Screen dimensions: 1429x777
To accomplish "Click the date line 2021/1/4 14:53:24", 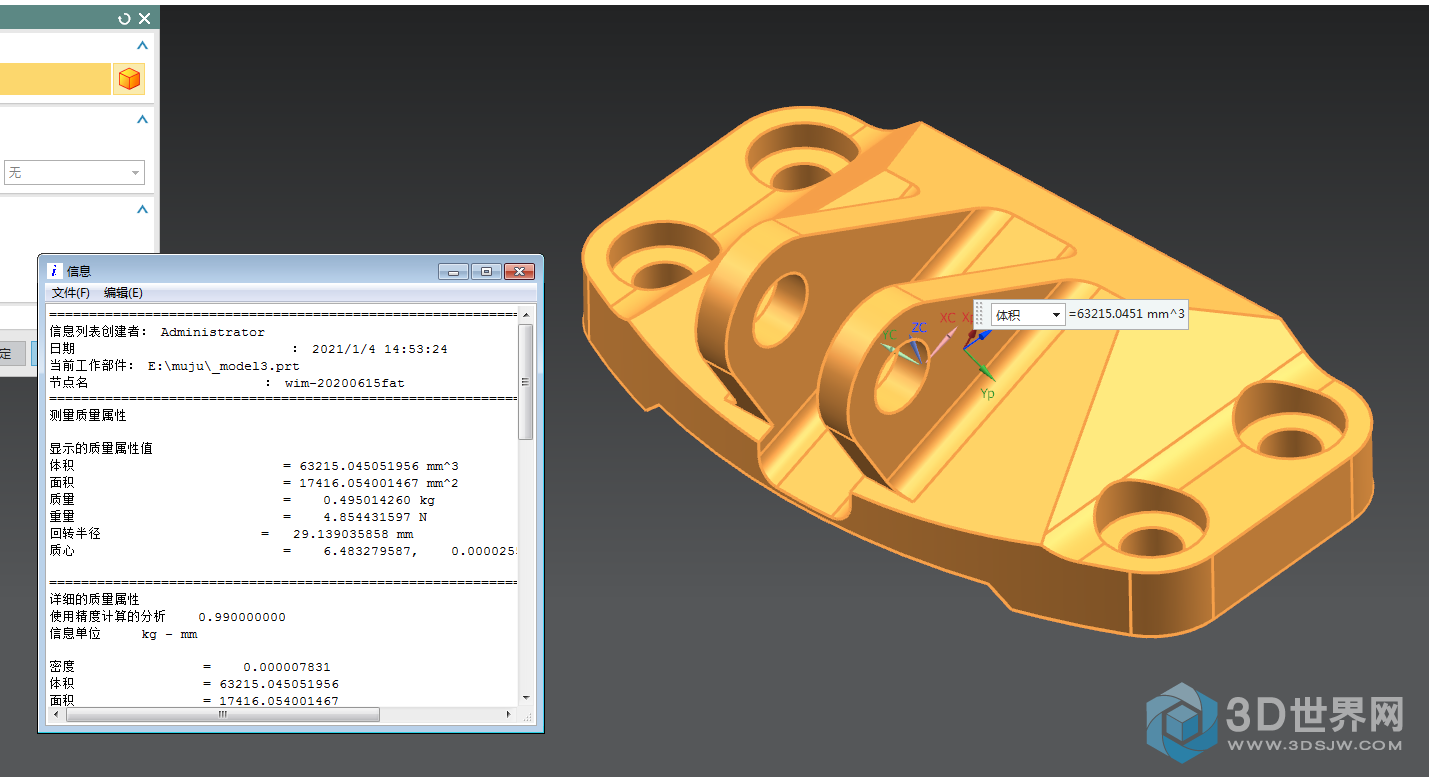I will (x=249, y=349).
